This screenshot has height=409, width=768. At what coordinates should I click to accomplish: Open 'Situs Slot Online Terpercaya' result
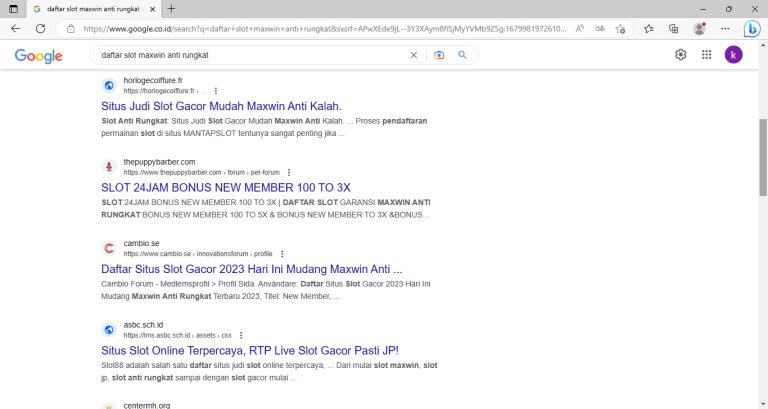pyautogui.click(x=250, y=350)
